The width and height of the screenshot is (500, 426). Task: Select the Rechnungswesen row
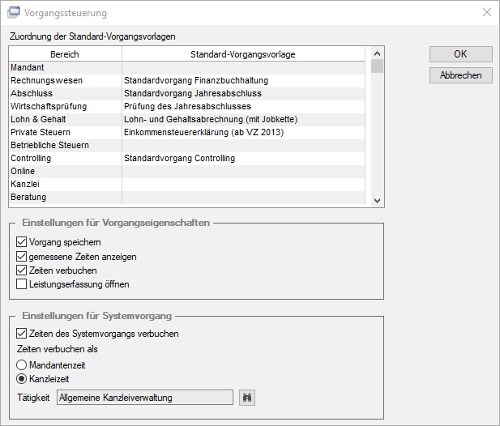(187, 80)
